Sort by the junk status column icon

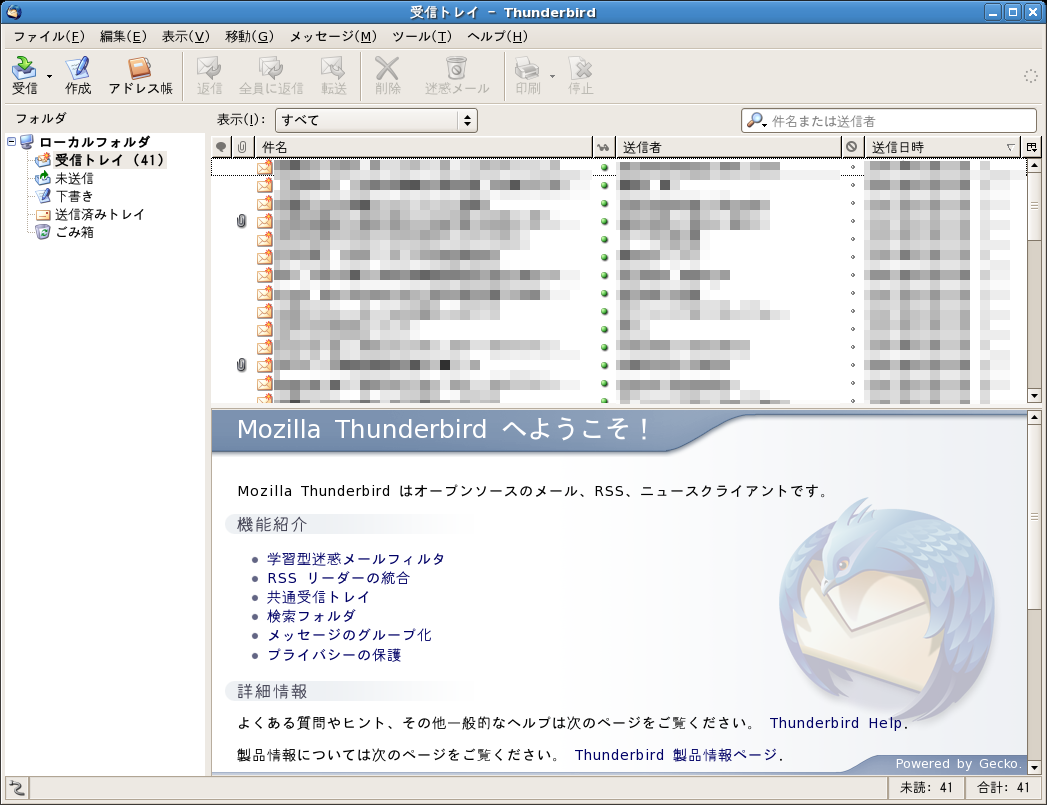click(851, 147)
